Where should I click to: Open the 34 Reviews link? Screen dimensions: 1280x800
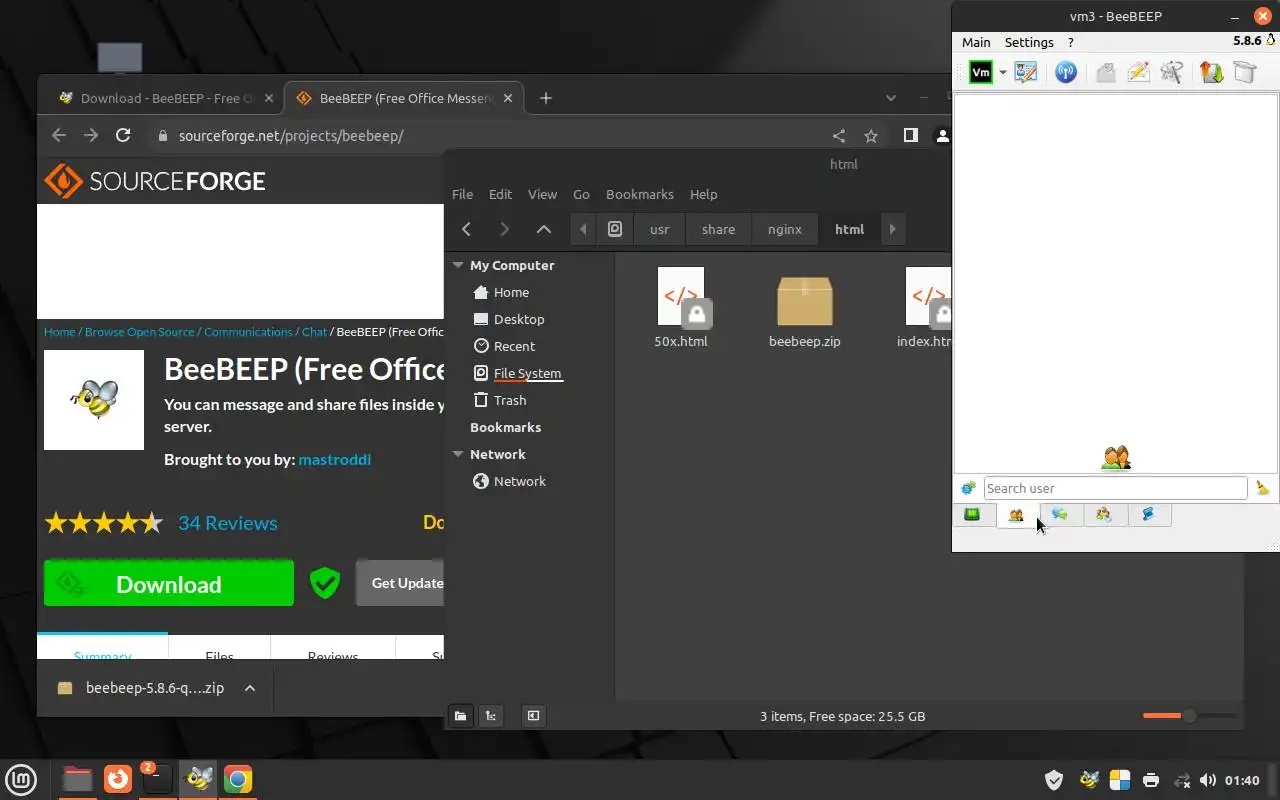tap(228, 523)
